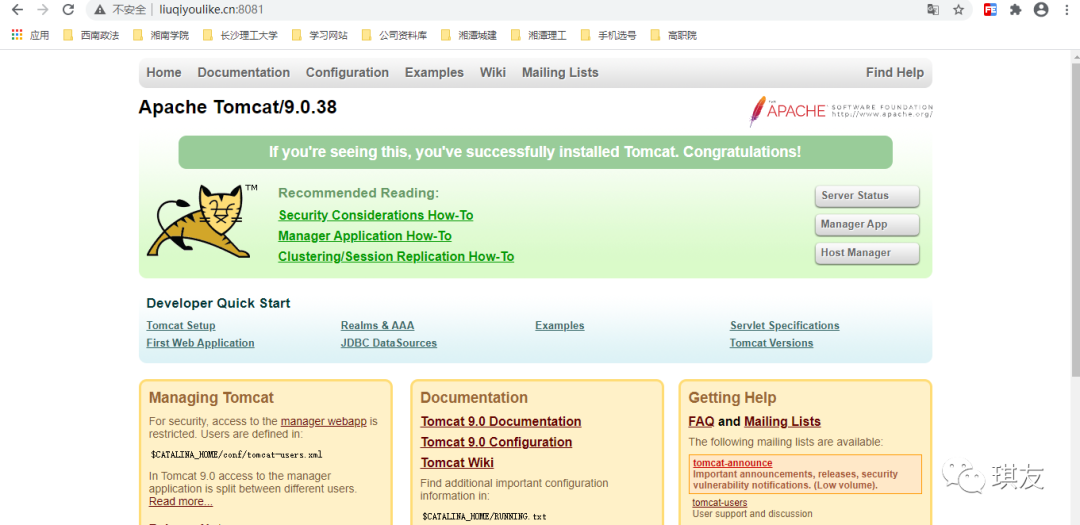Click the $CATALINA_HOME/conf/tomcat-users.xml path text
This screenshot has height=525, width=1080.
[236, 455]
